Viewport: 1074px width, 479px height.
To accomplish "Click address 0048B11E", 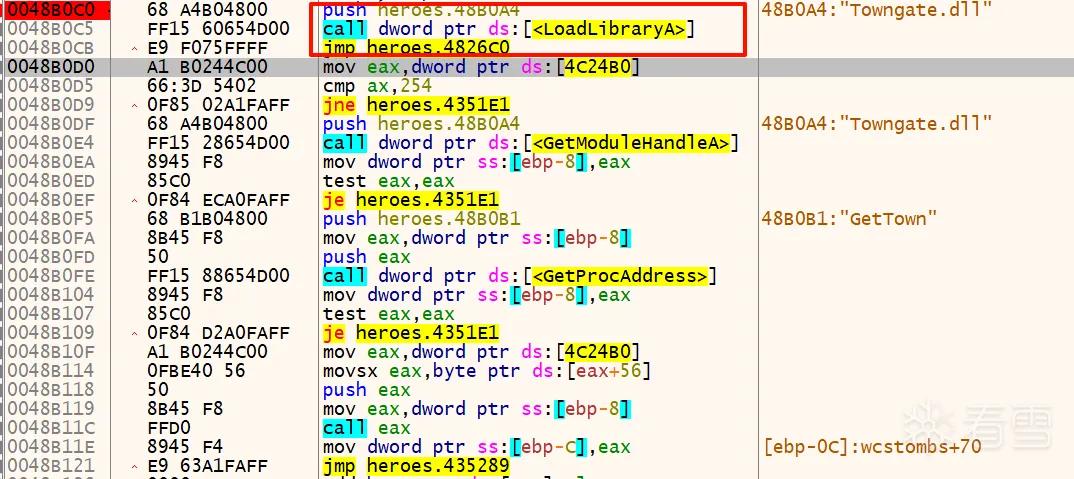I will point(52,447).
